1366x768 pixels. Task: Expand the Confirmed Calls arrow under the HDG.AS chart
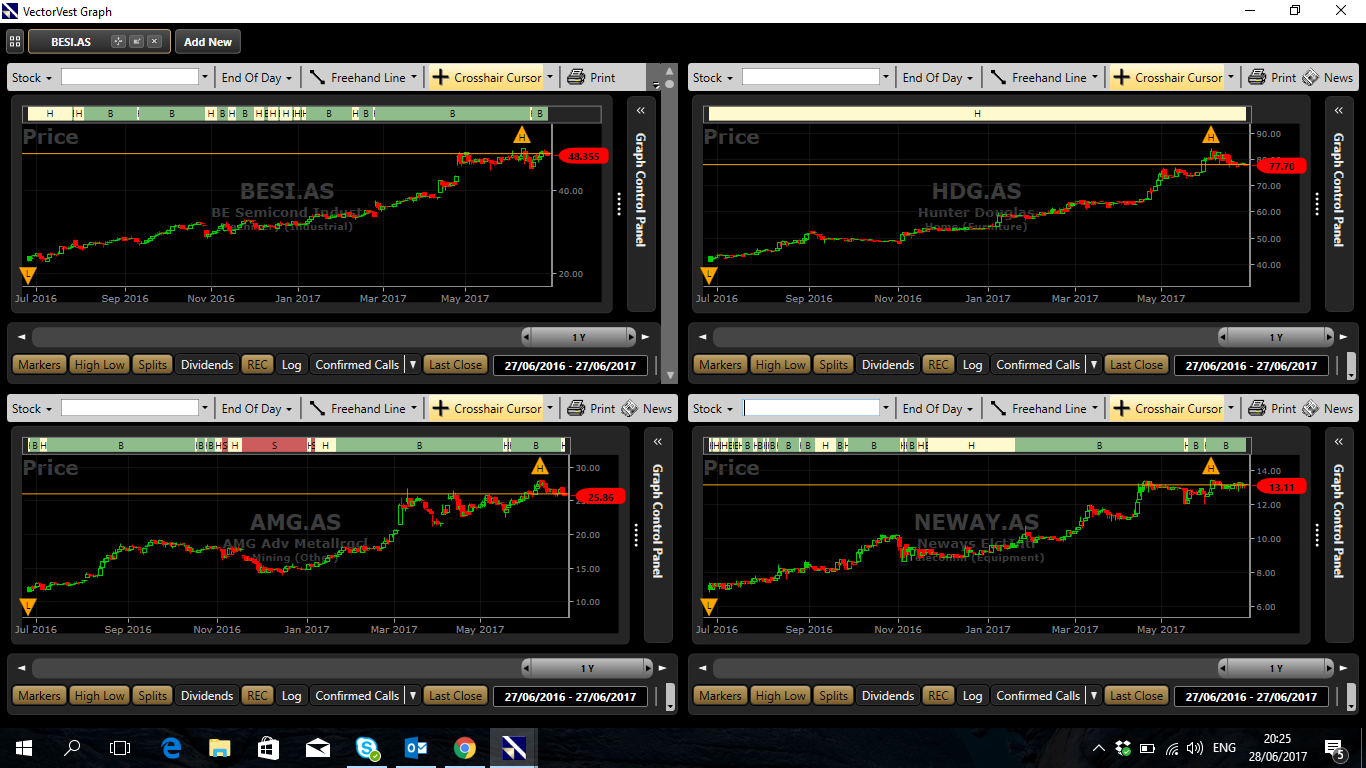coord(1093,365)
